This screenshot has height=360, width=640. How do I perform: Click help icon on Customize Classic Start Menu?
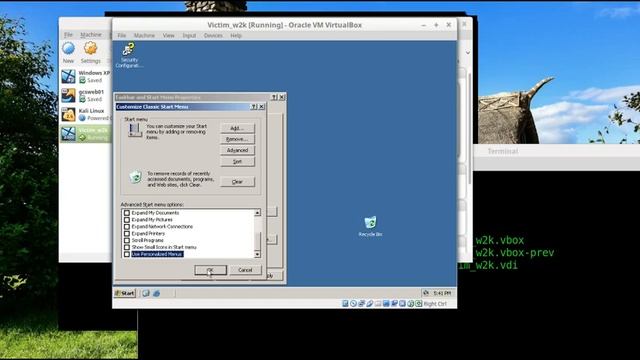[x=253, y=107]
